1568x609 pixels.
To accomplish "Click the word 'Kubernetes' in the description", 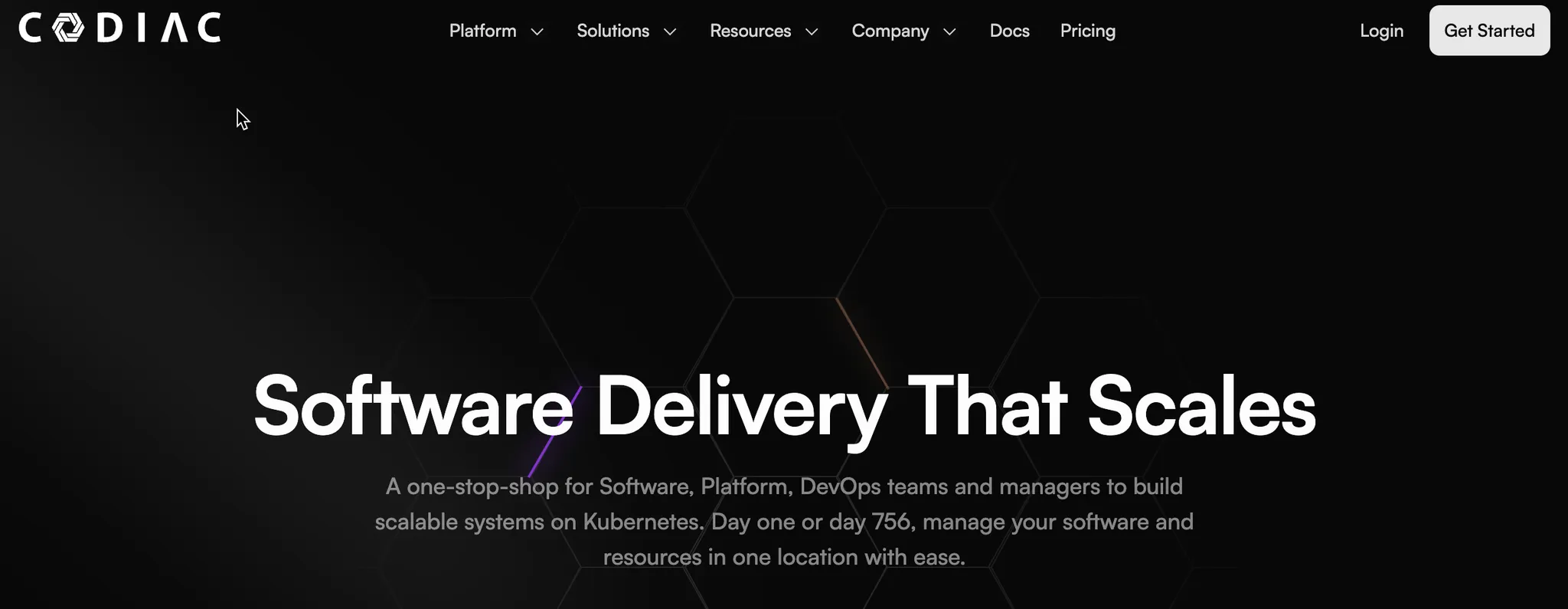I will click(642, 522).
